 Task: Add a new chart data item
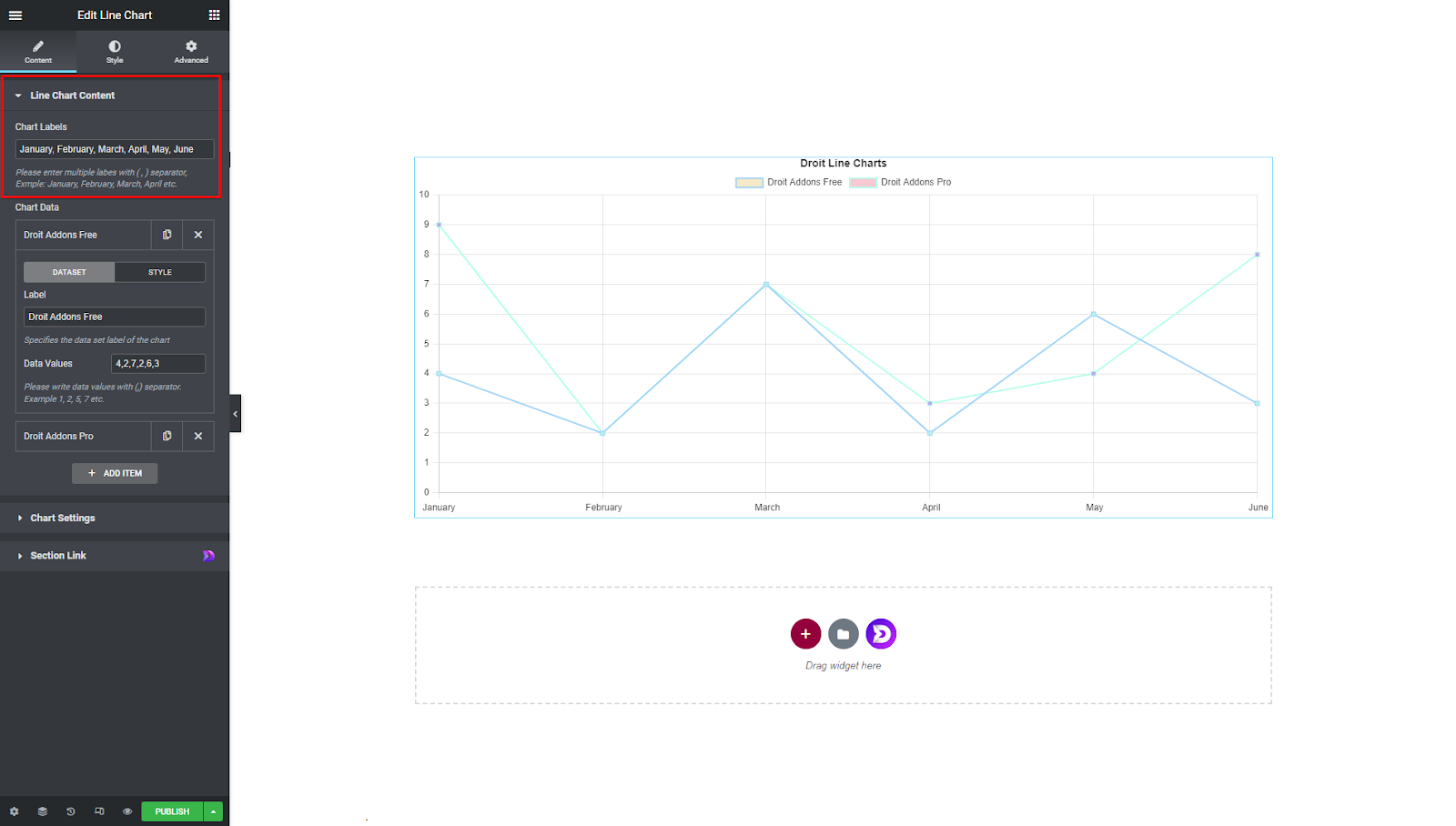click(x=115, y=473)
